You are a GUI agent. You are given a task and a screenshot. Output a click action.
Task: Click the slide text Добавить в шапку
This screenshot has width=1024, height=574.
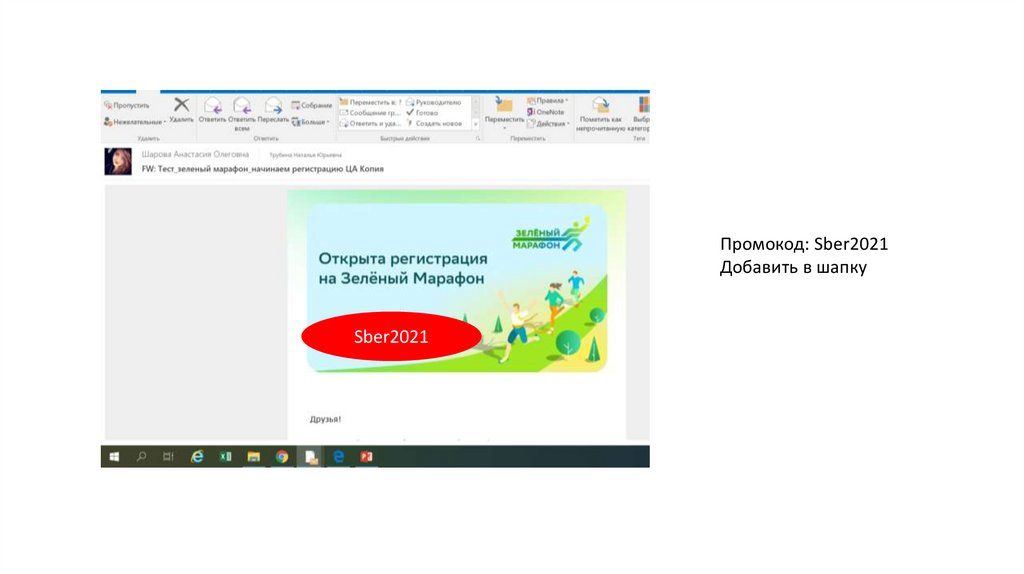point(793,268)
